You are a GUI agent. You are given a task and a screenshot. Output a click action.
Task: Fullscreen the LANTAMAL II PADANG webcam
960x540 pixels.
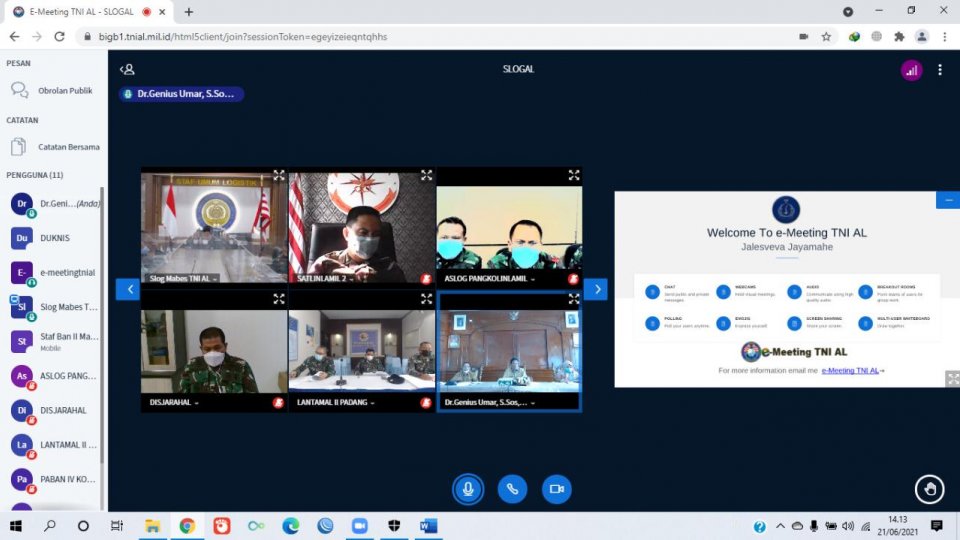click(x=427, y=299)
